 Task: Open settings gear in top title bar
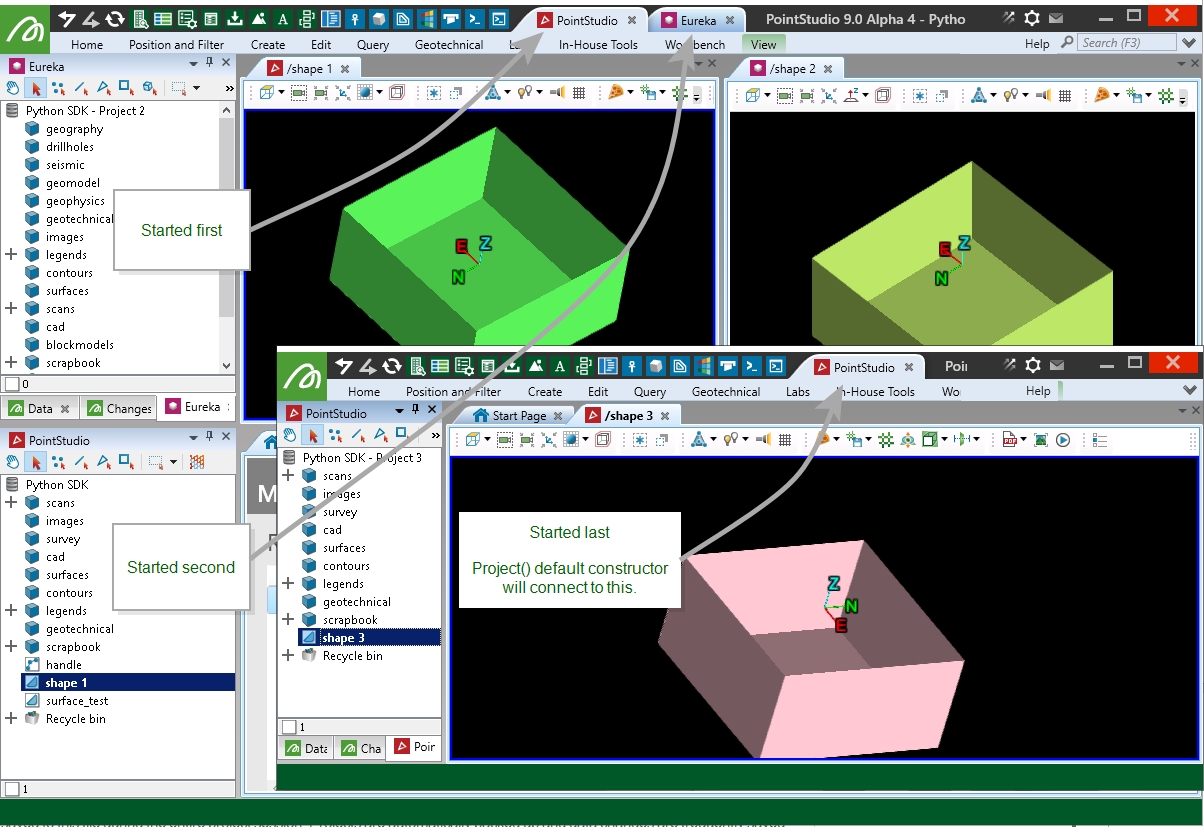[1032, 18]
